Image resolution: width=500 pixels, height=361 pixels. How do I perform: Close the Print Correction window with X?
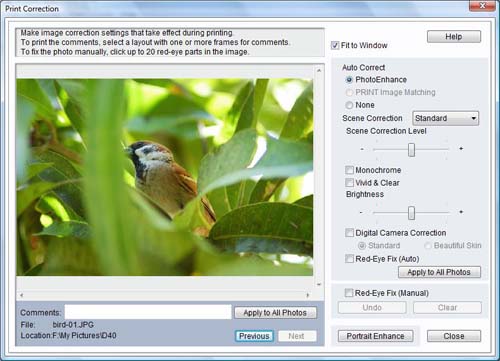pyautogui.click(x=482, y=6)
